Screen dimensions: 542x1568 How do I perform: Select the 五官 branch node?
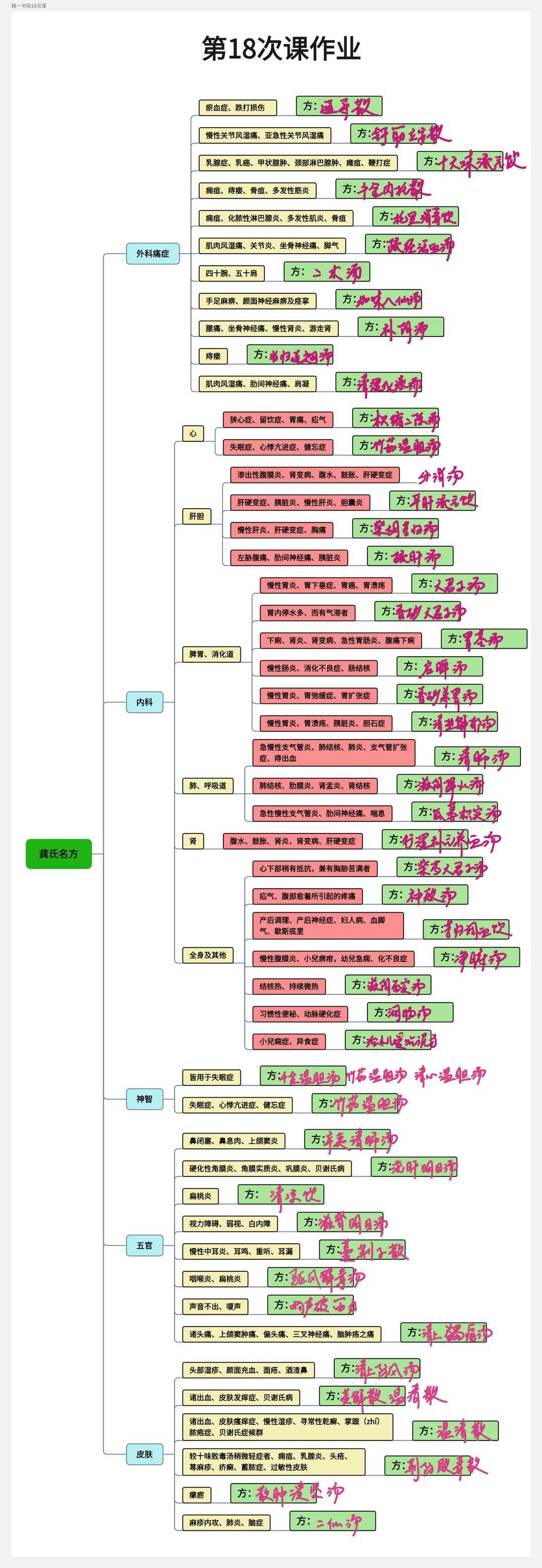(145, 1245)
